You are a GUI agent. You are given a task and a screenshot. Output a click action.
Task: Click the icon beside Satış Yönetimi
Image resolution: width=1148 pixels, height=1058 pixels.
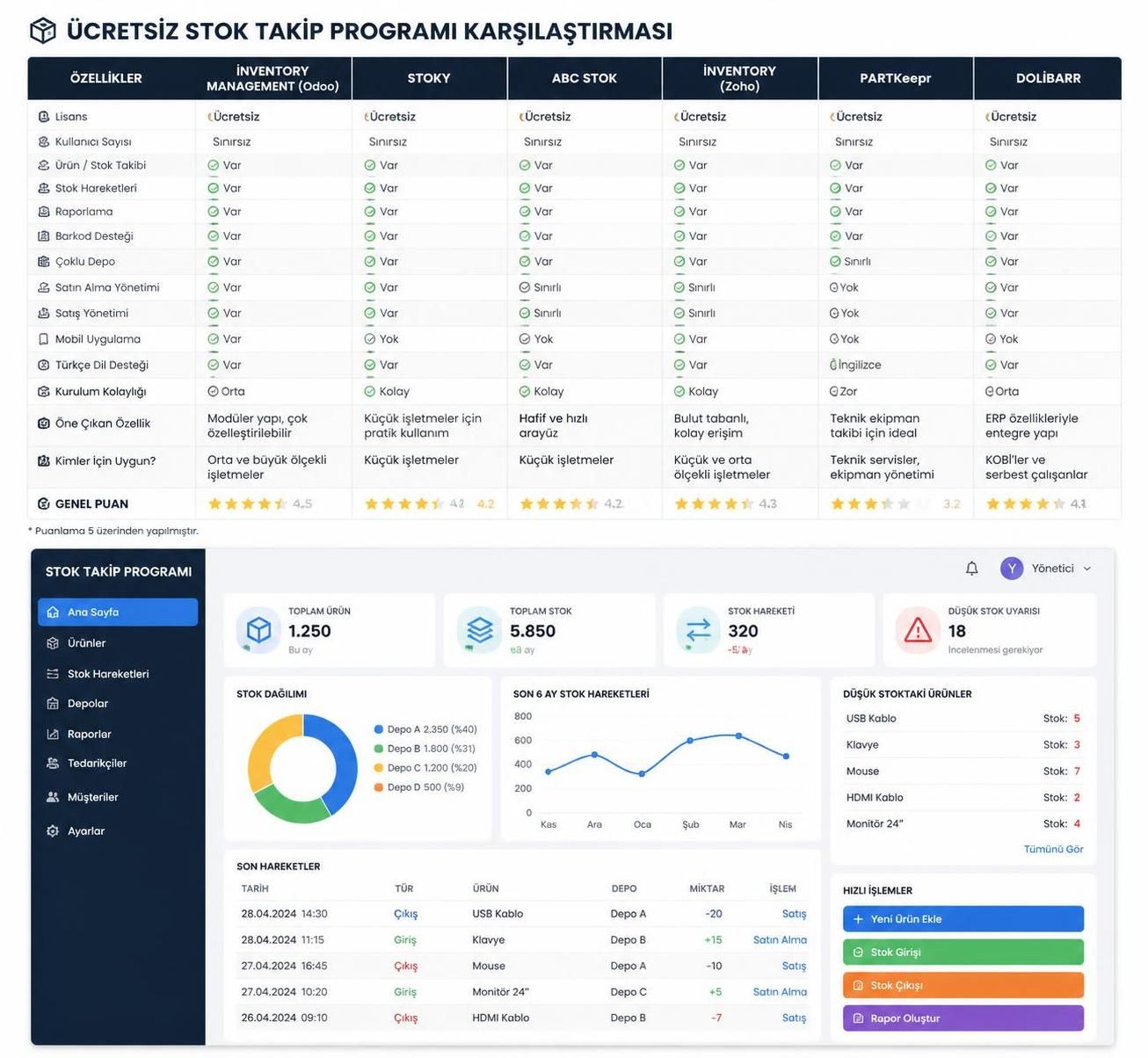(x=44, y=314)
